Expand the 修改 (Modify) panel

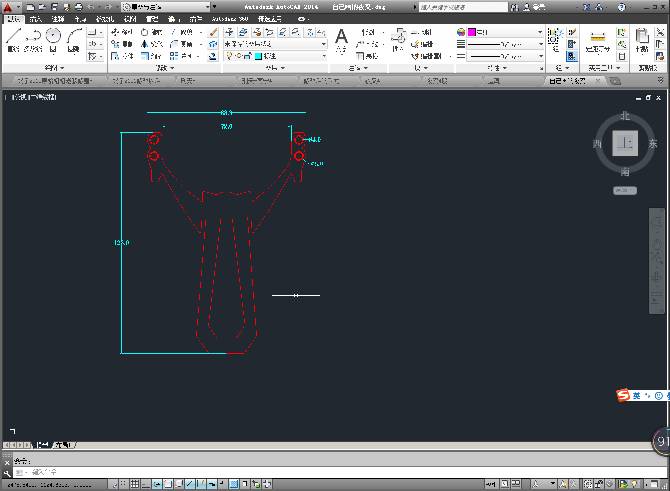pos(165,68)
